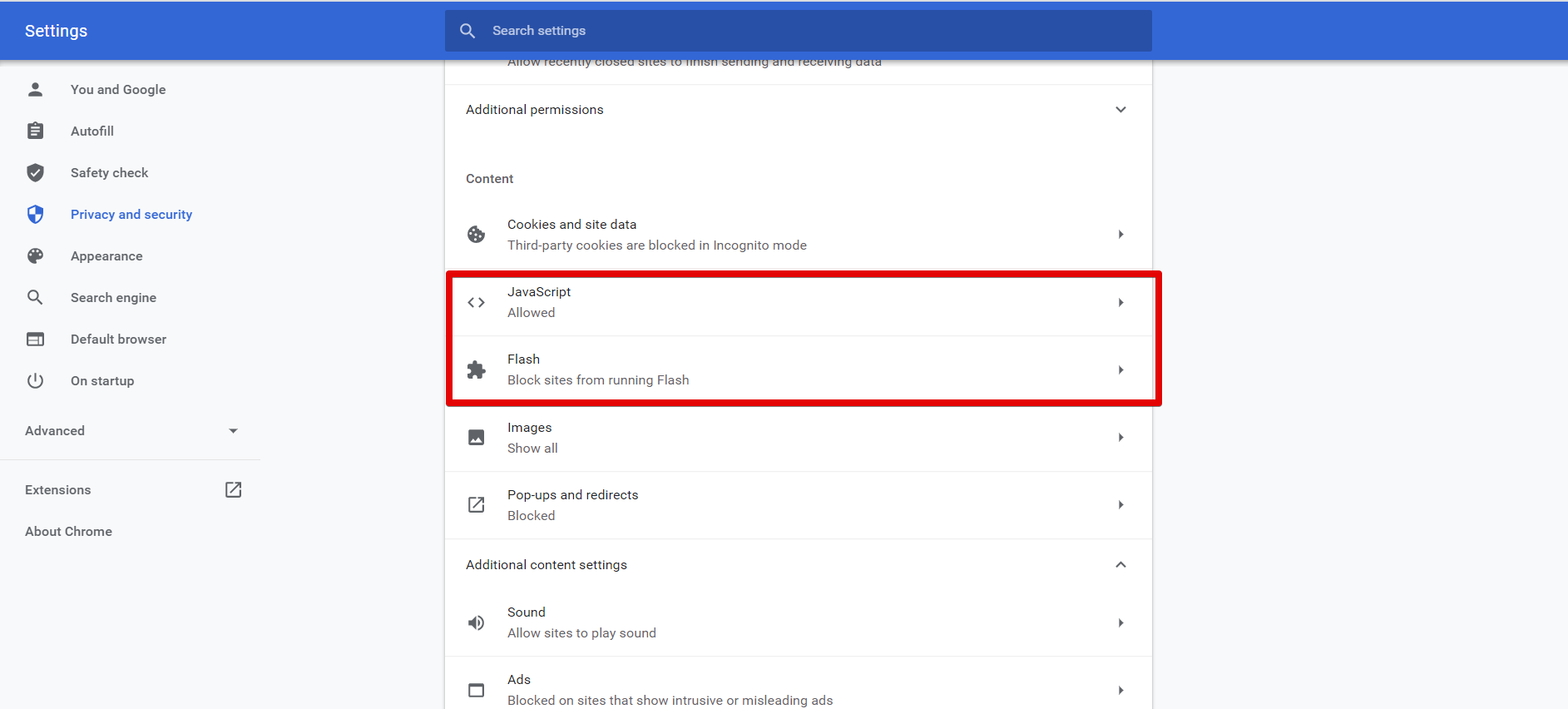
Task: Click the Privacy and security shield icon
Action: coord(35,214)
